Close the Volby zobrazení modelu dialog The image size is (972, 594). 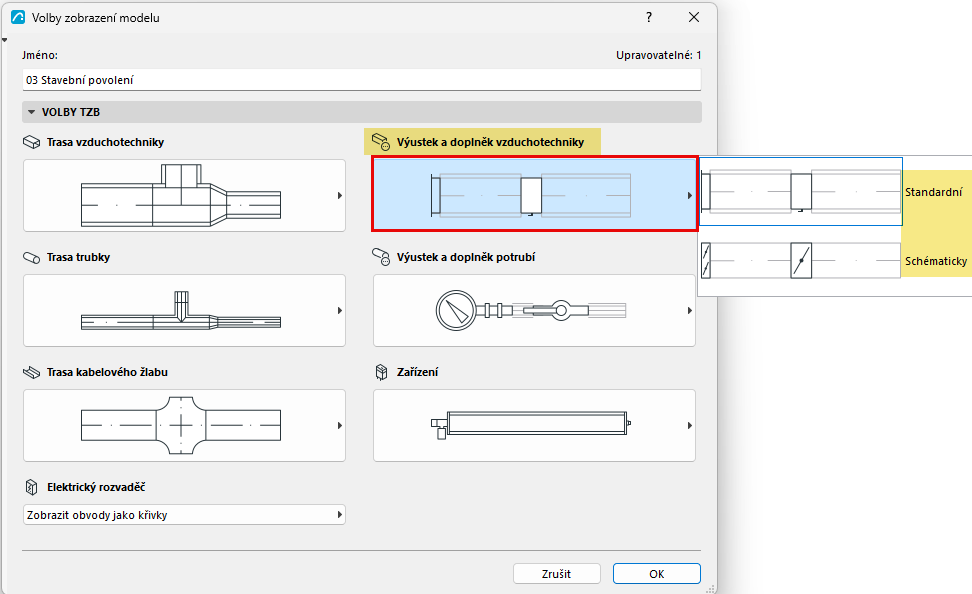coord(694,17)
